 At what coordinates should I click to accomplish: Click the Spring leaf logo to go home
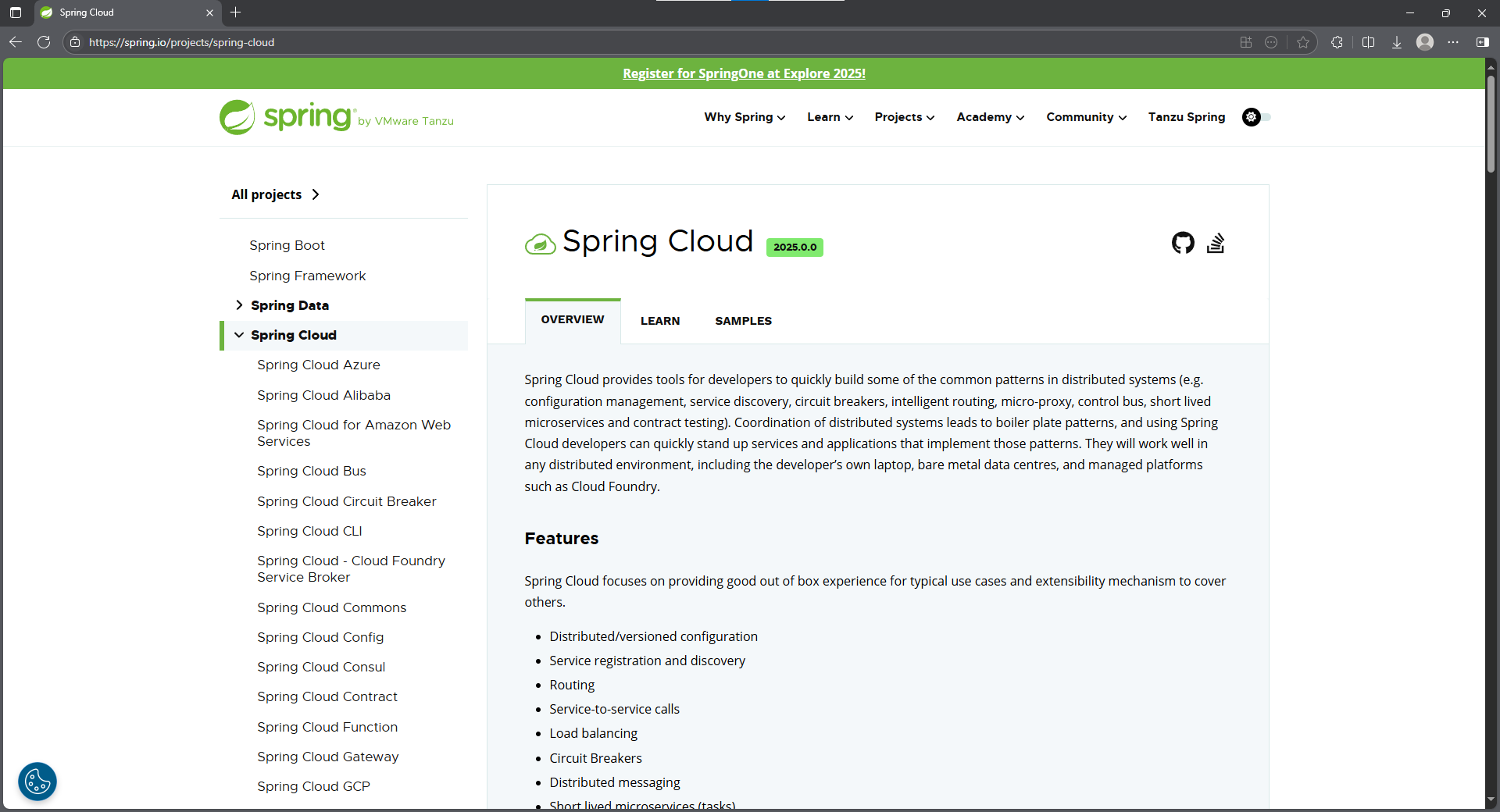point(237,117)
